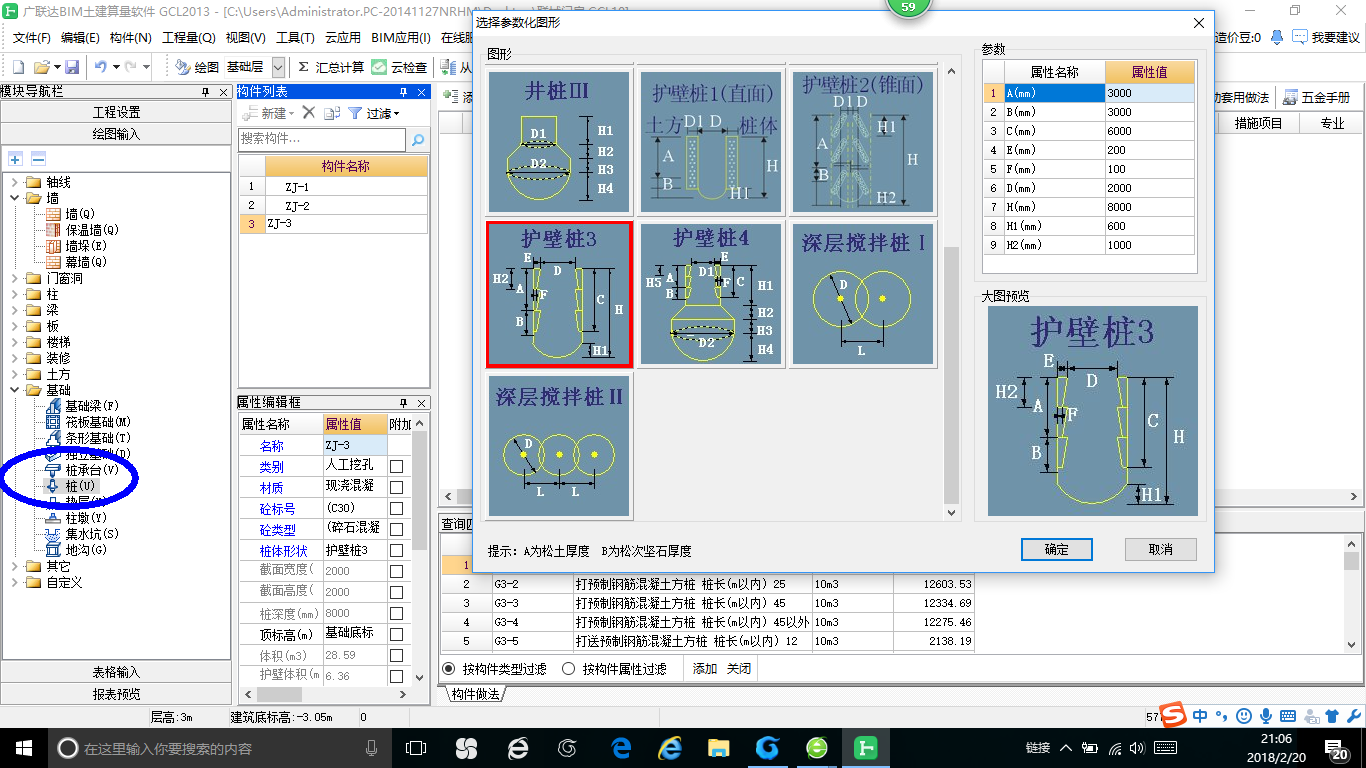Image resolution: width=1366 pixels, height=768 pixels.
Task: Expand the 其它 tree folder
Action: click(14, 566)
